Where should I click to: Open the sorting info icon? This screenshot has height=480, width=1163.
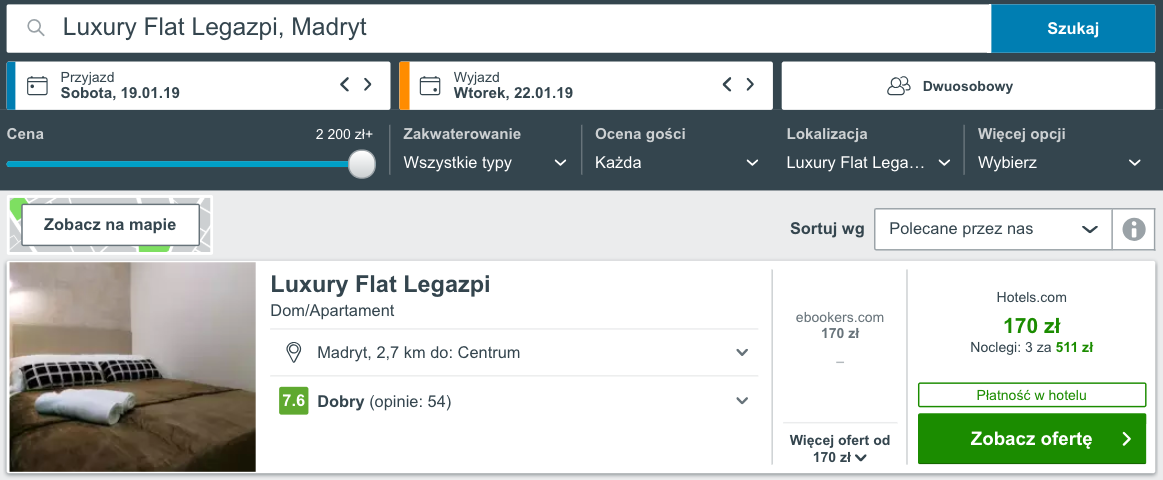click(x=1134, y=229)
